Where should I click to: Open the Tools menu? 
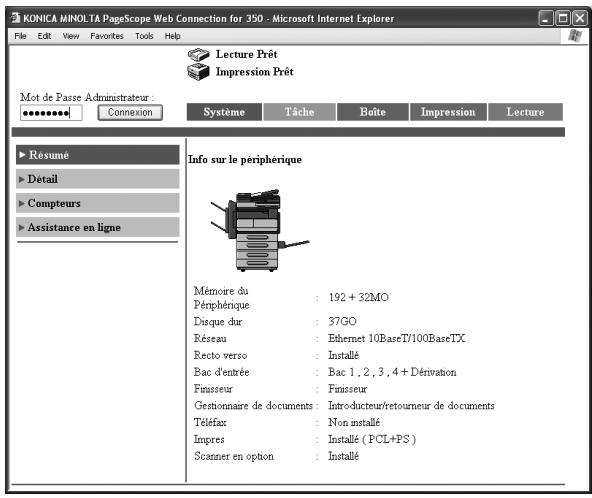click(144, 36)
